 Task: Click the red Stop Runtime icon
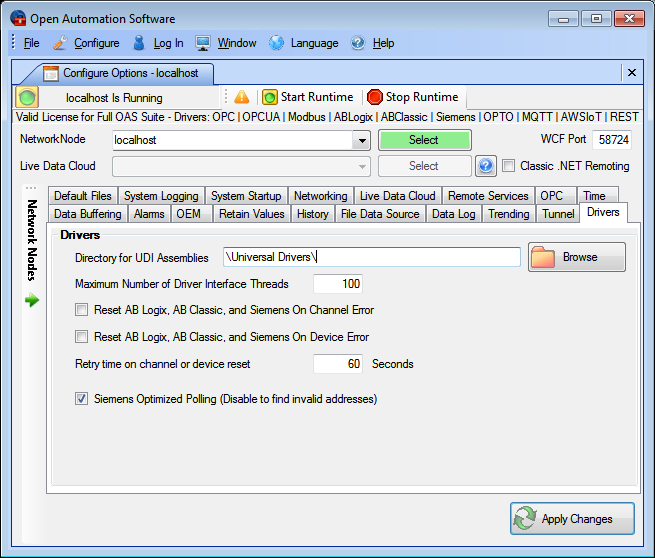click(x=375, y=97)
